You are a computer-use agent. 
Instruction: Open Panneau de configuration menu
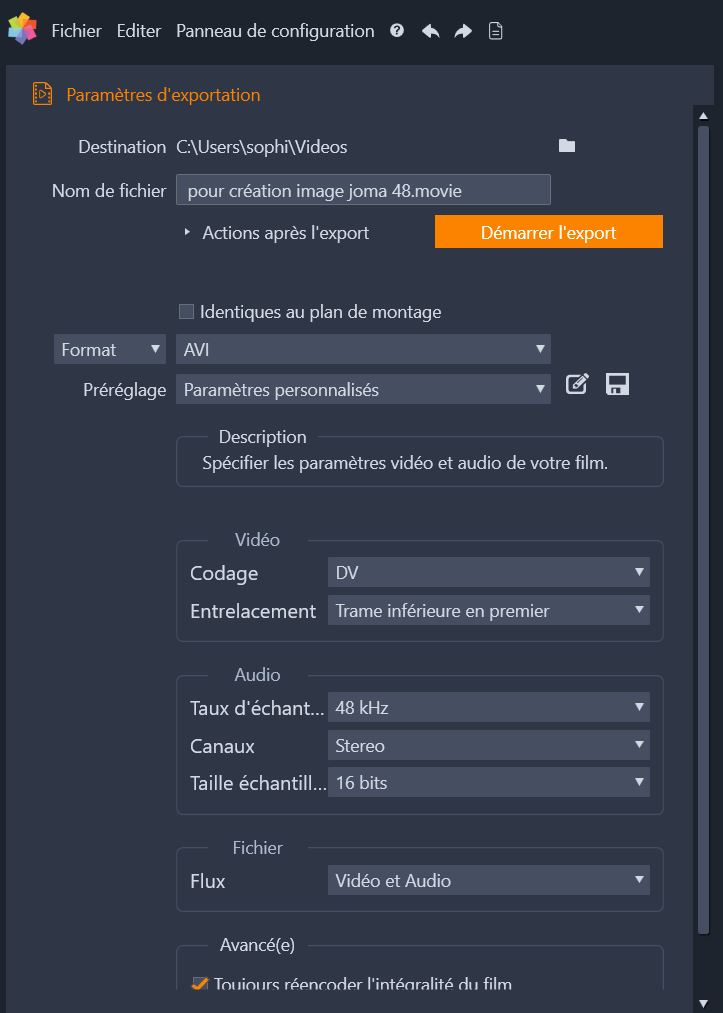pos(275,31)
